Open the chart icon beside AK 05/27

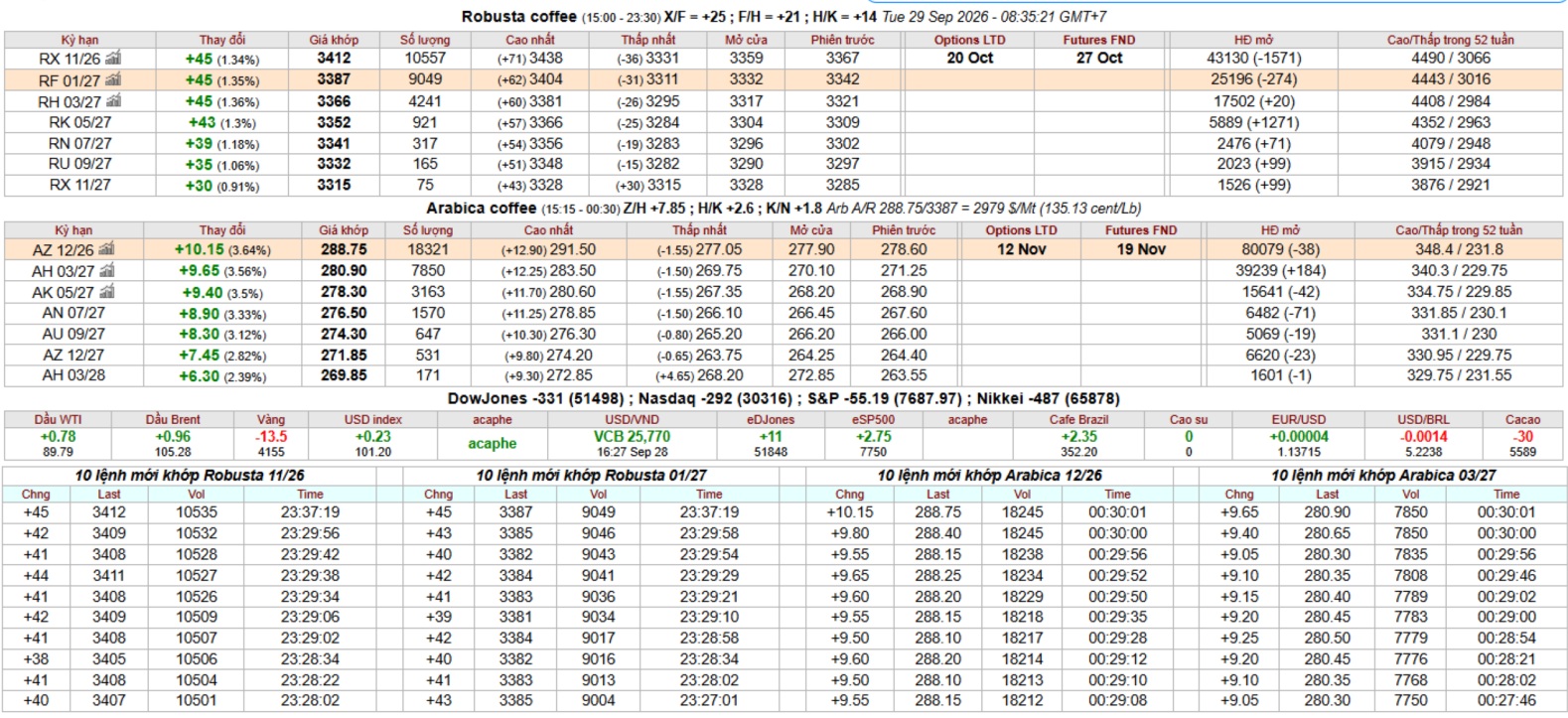[x=106, y=292]
